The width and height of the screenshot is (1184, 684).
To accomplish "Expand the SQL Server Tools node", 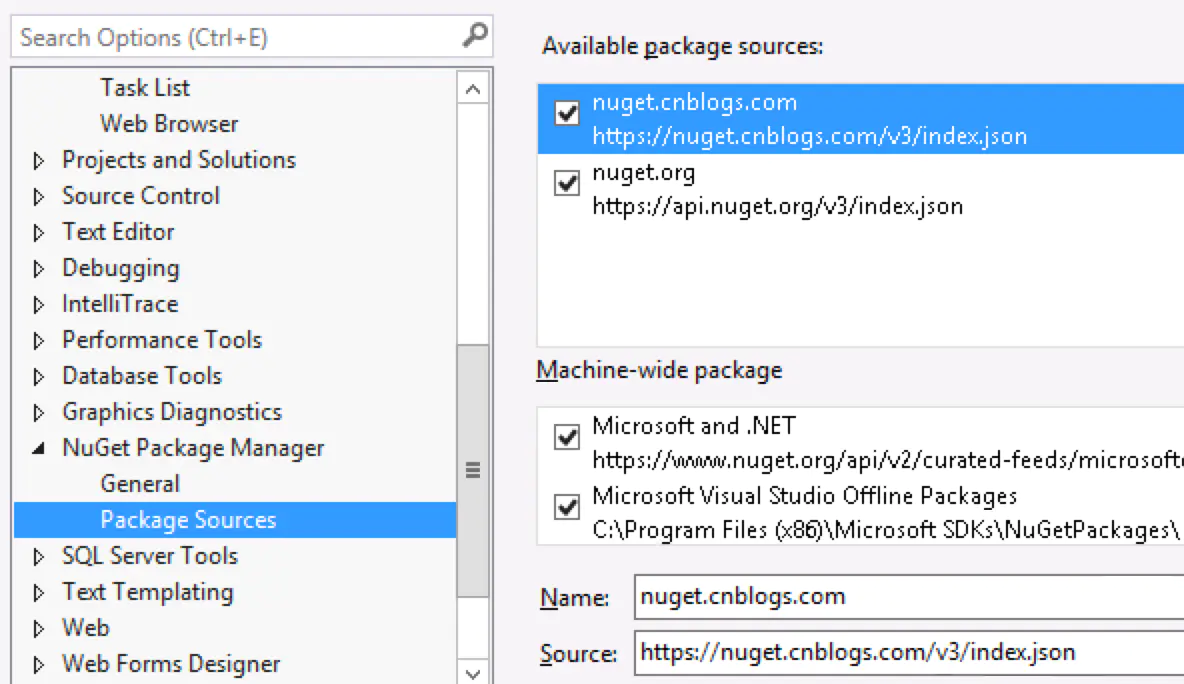I will click(x=39, y=557).
